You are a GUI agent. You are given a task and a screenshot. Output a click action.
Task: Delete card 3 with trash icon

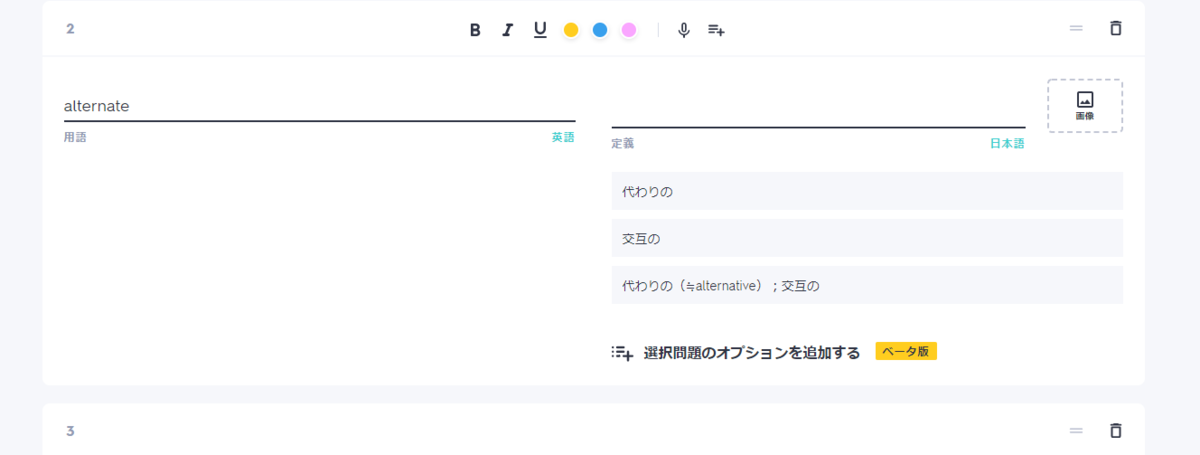point(1116,431)
